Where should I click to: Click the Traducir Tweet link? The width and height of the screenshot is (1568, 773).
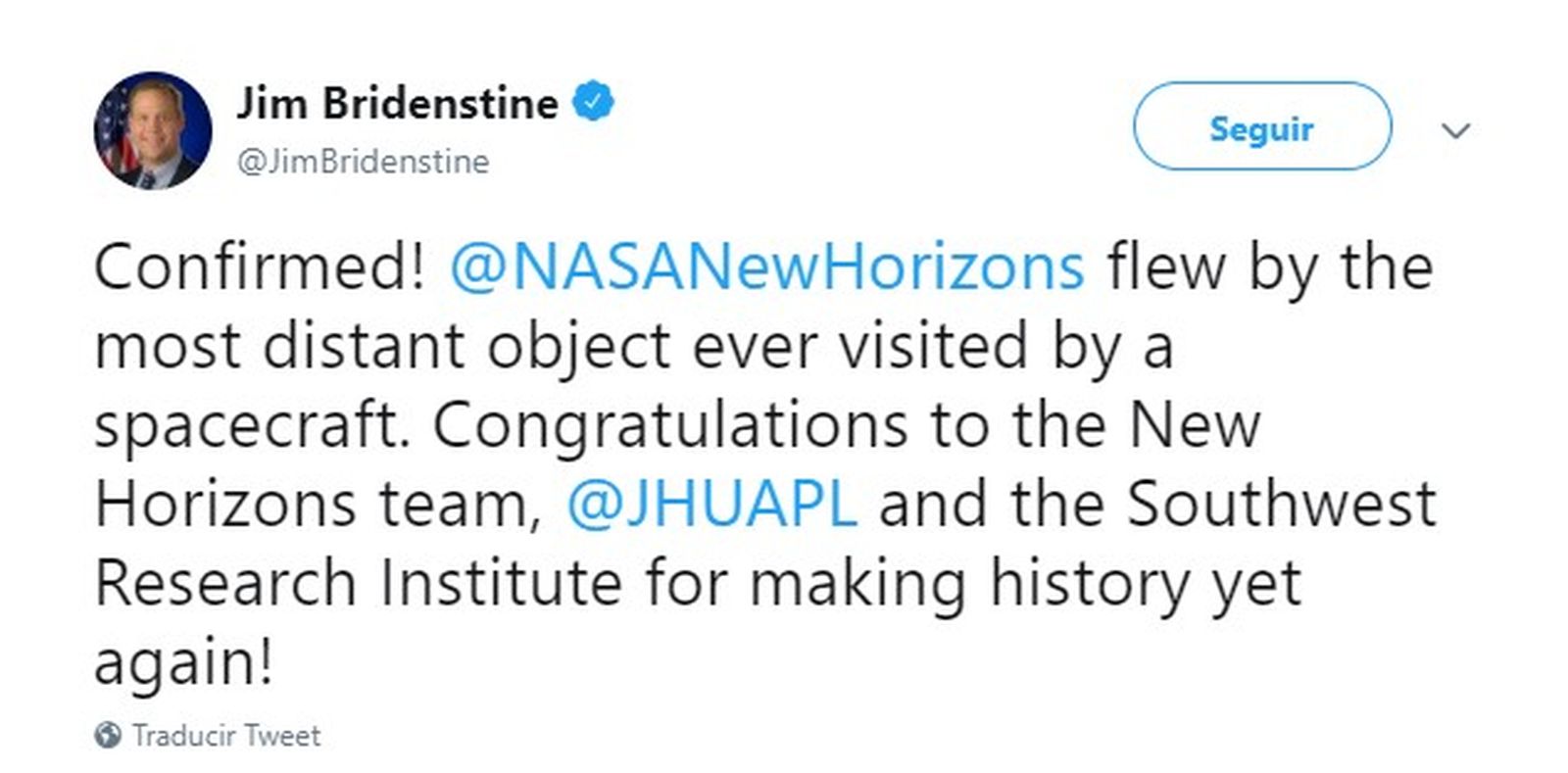(x=226, y=735)
